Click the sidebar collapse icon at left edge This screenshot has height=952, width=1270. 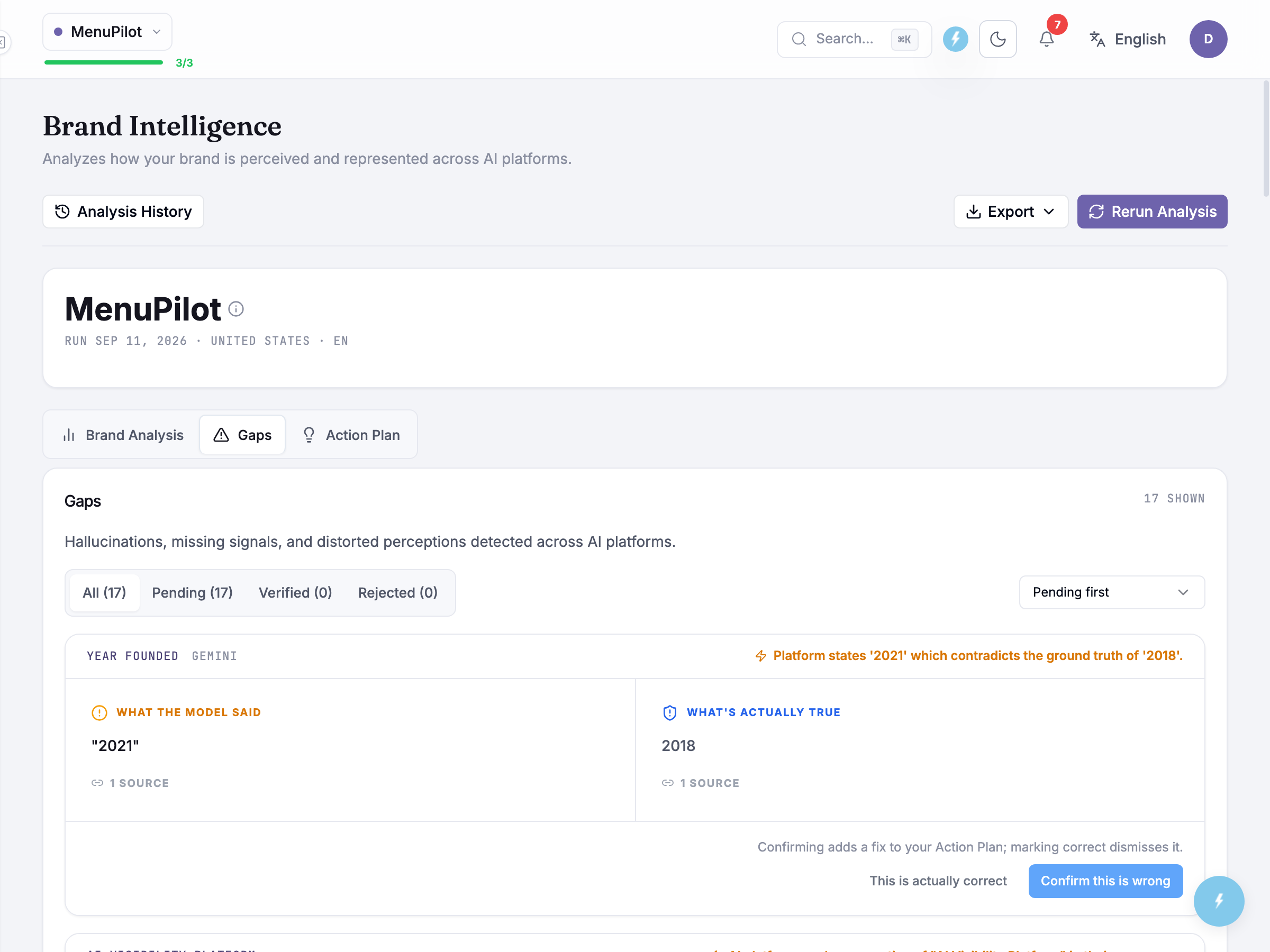(3, 42)
